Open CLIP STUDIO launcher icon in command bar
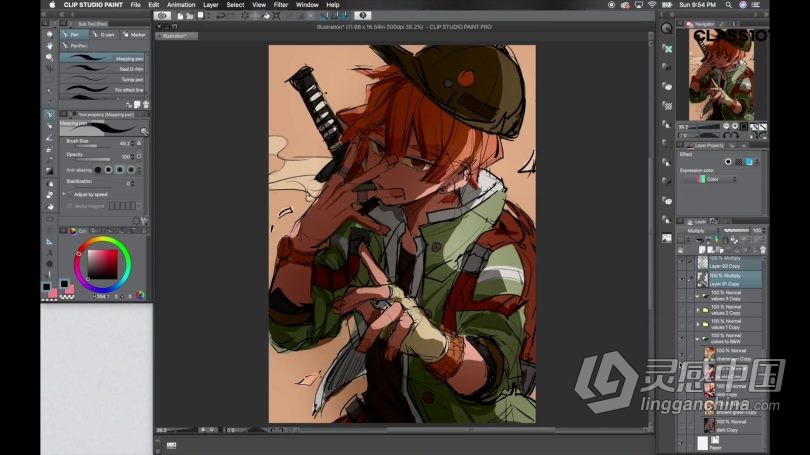This screenshot has height=455, width=810. pyautogui.click(x=162, y=15)
